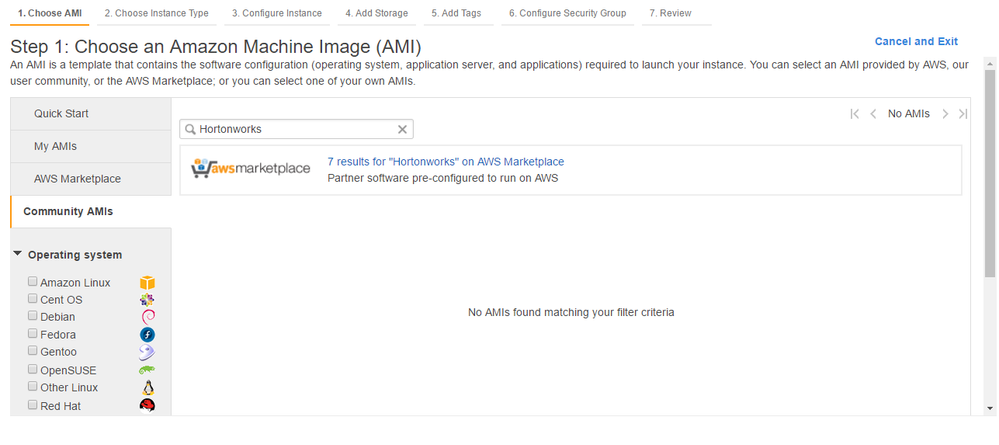Select the Community AMIs sidebar tab
This screenshot has width=999, height=445.
coord(90,212)
